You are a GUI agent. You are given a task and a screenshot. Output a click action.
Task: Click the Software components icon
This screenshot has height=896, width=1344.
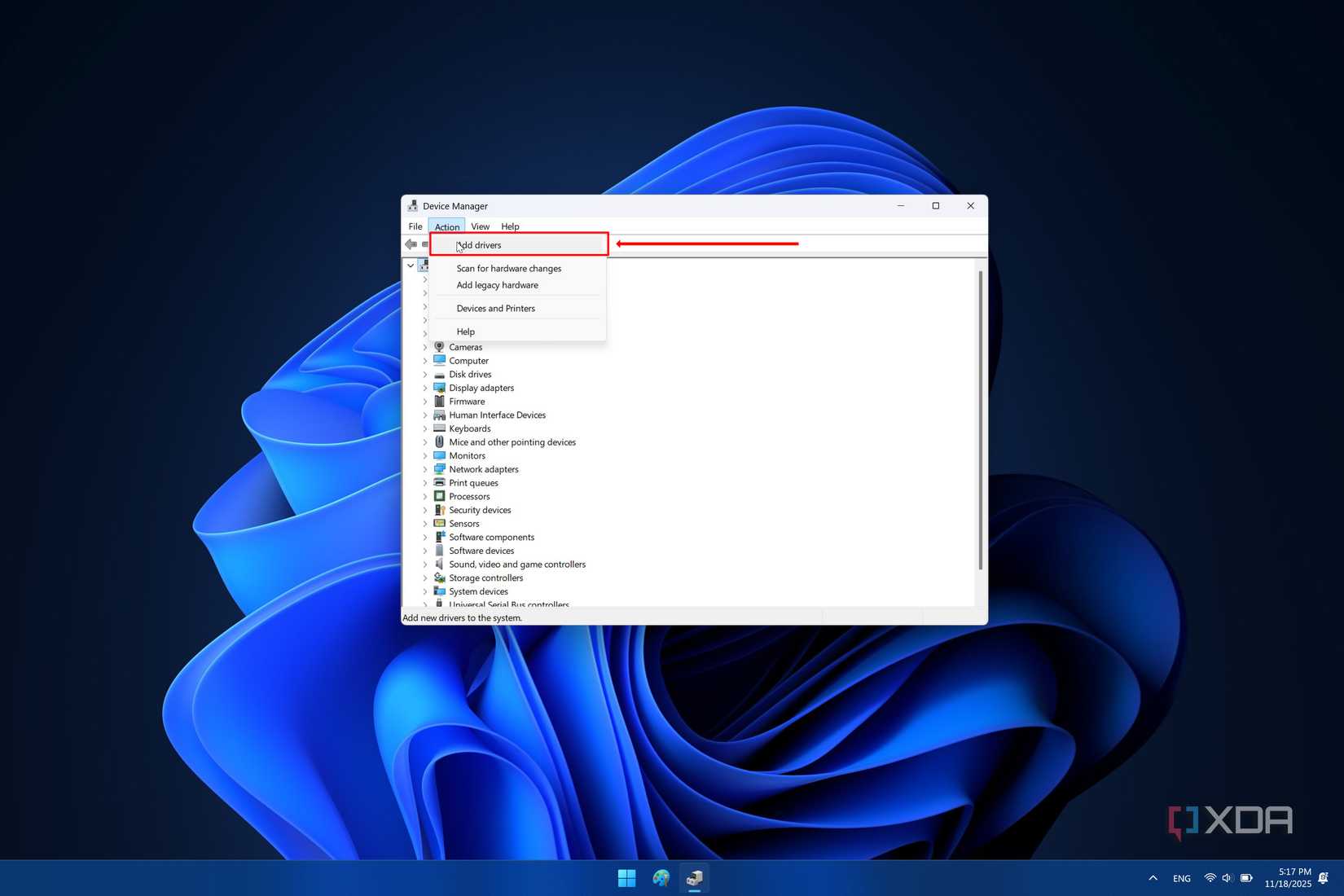(x=439, y=537)
